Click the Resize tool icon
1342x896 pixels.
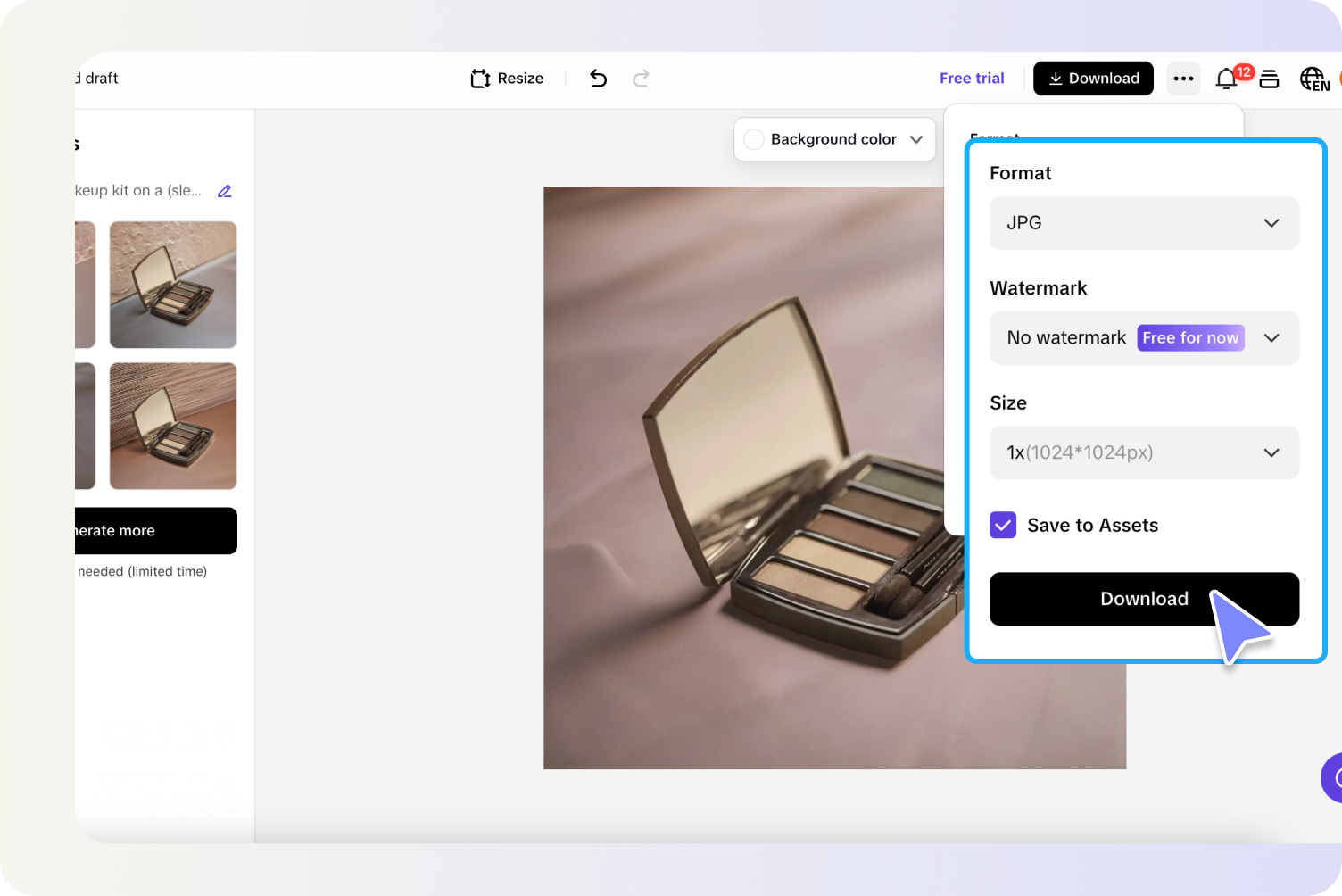[480, 79]
